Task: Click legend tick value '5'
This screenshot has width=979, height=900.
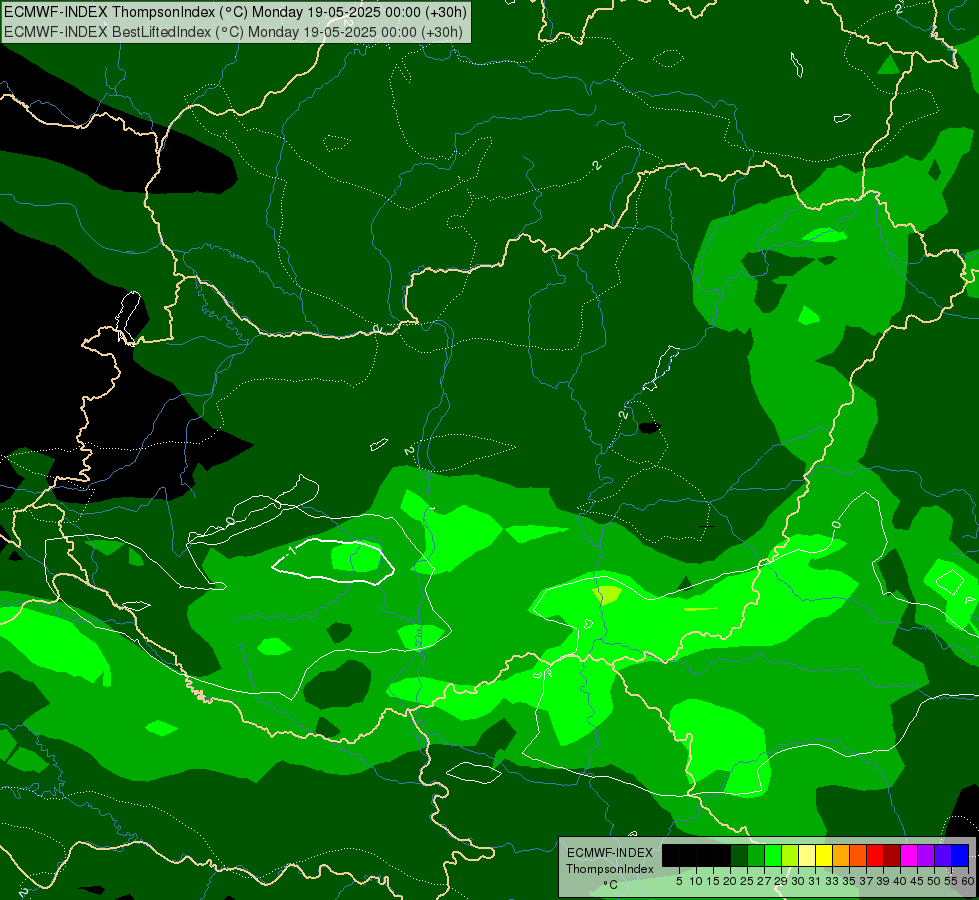Action: [x=679, y=881]
